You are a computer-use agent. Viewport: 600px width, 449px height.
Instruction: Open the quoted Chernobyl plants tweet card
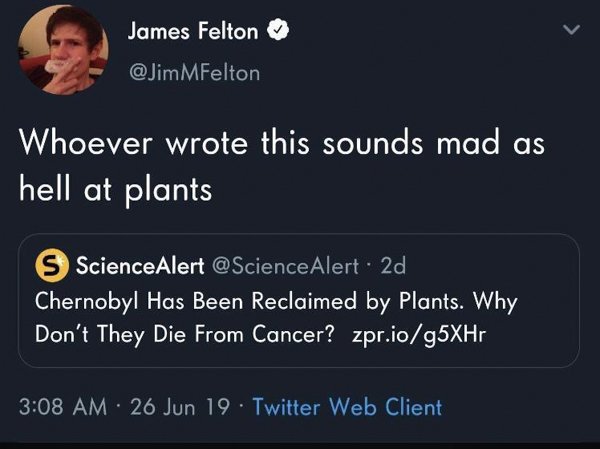click(299, 300)
